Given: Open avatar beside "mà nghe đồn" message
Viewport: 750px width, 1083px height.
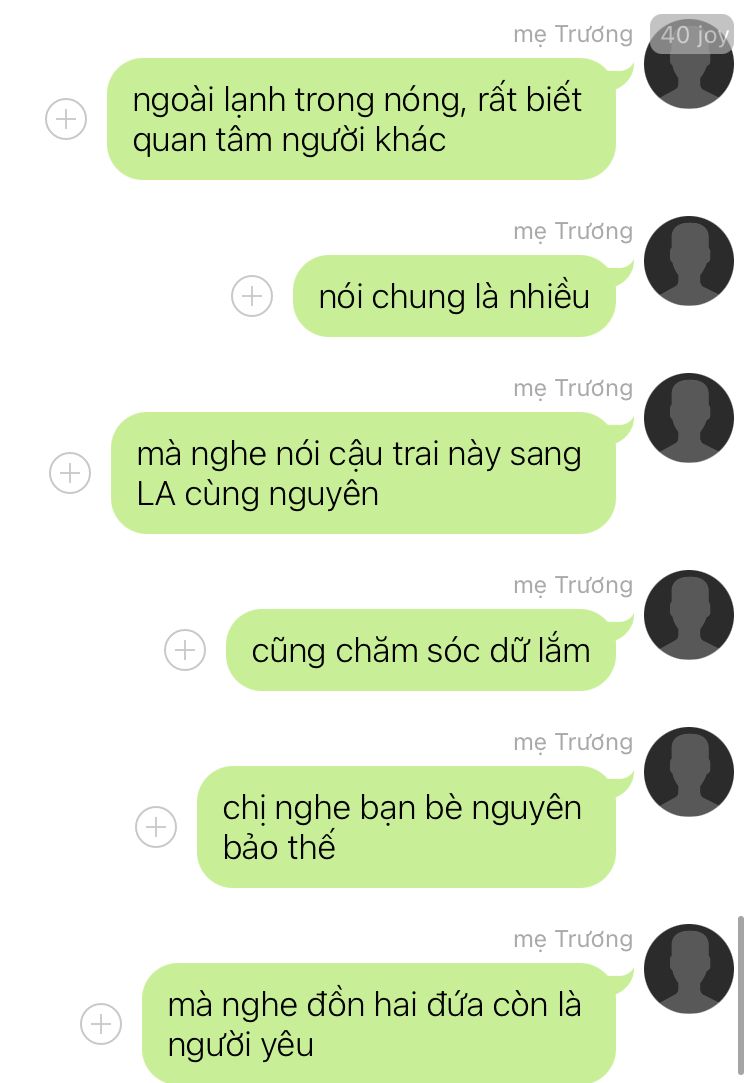Looking at the screenshot, I should pos(689,968).
